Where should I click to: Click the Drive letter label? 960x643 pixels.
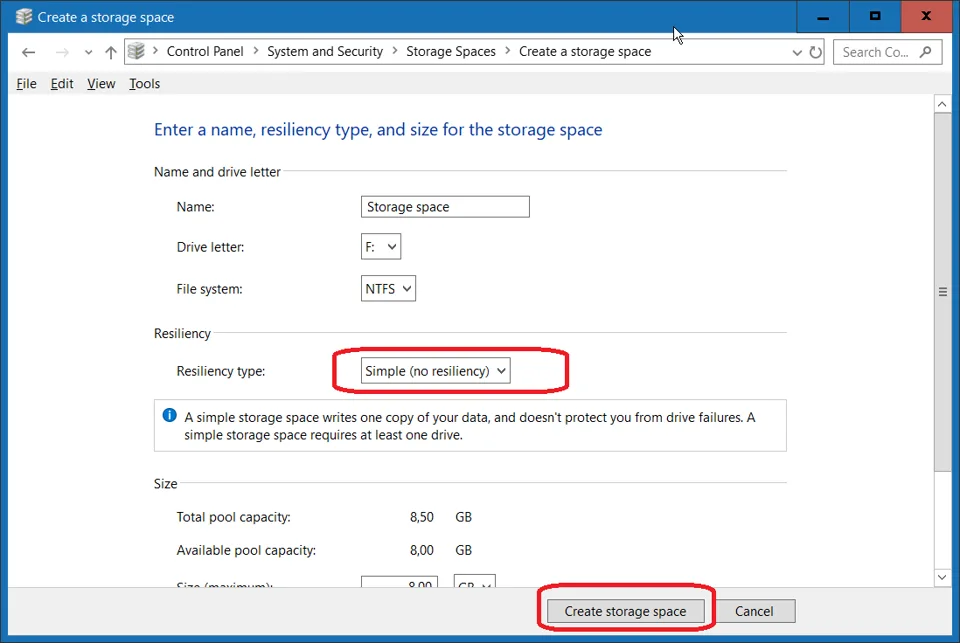click(211, 247)
